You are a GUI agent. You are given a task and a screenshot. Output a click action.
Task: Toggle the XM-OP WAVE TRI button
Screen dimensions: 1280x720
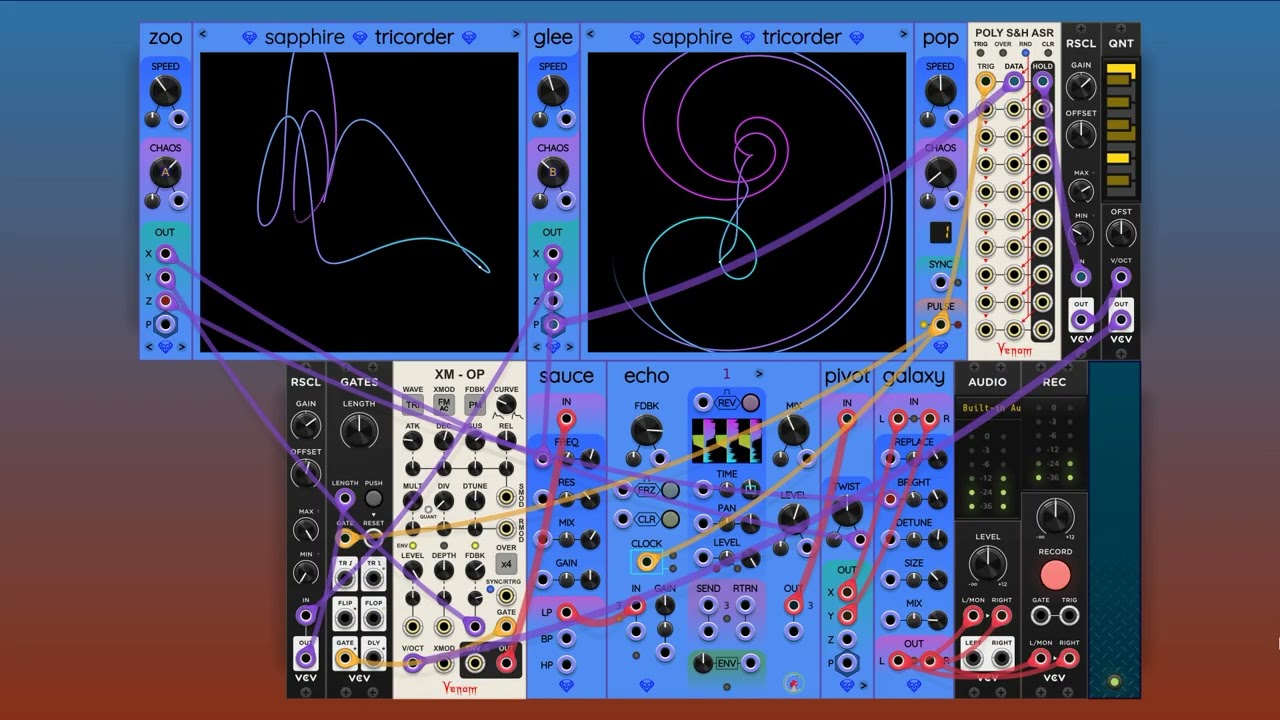pyautogui.click(x=413, y=404)
